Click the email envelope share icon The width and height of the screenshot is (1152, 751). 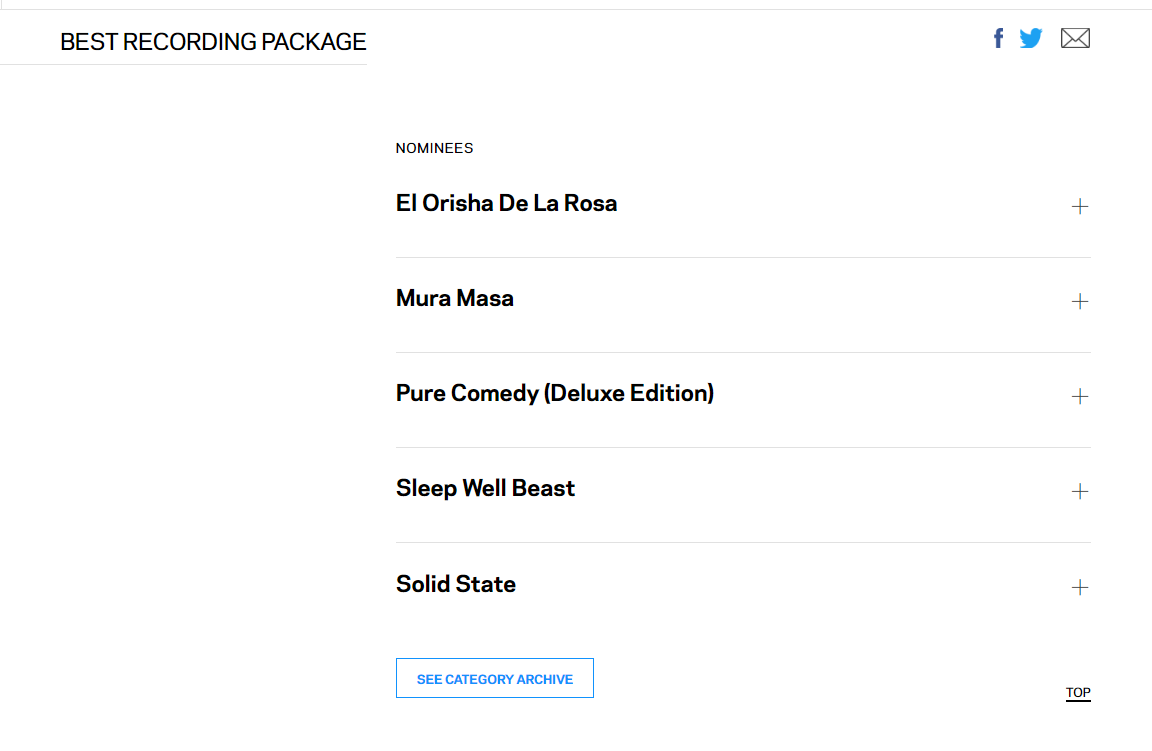pos(1075,39)
